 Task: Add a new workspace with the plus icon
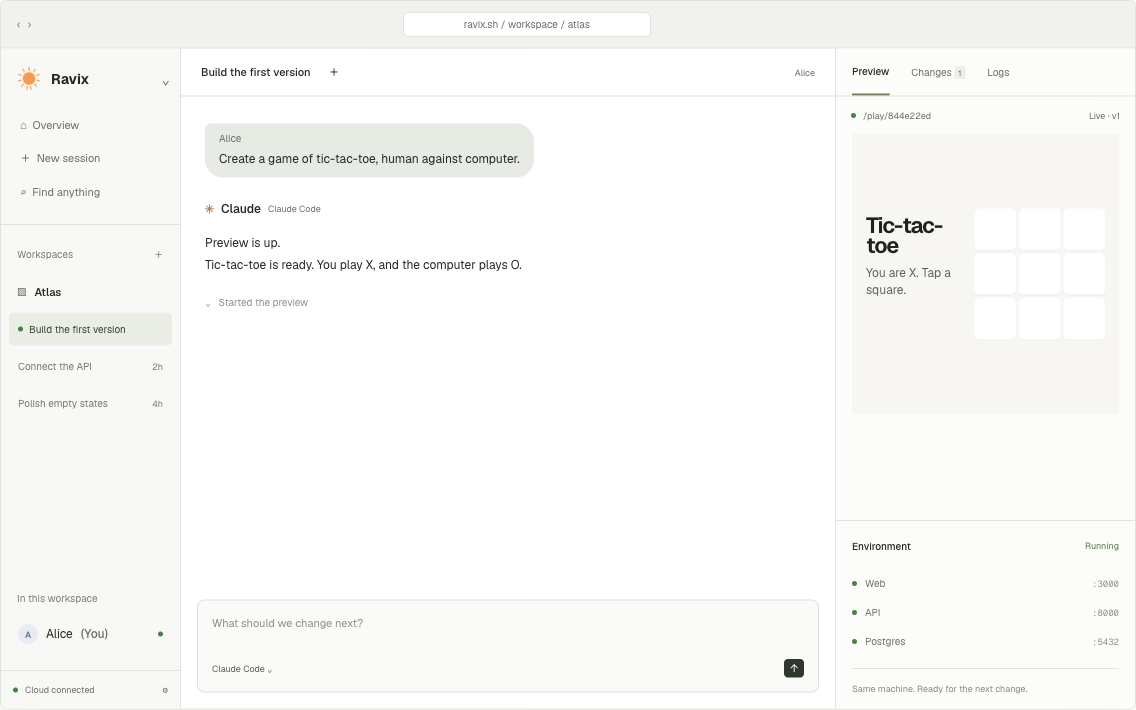159,254
